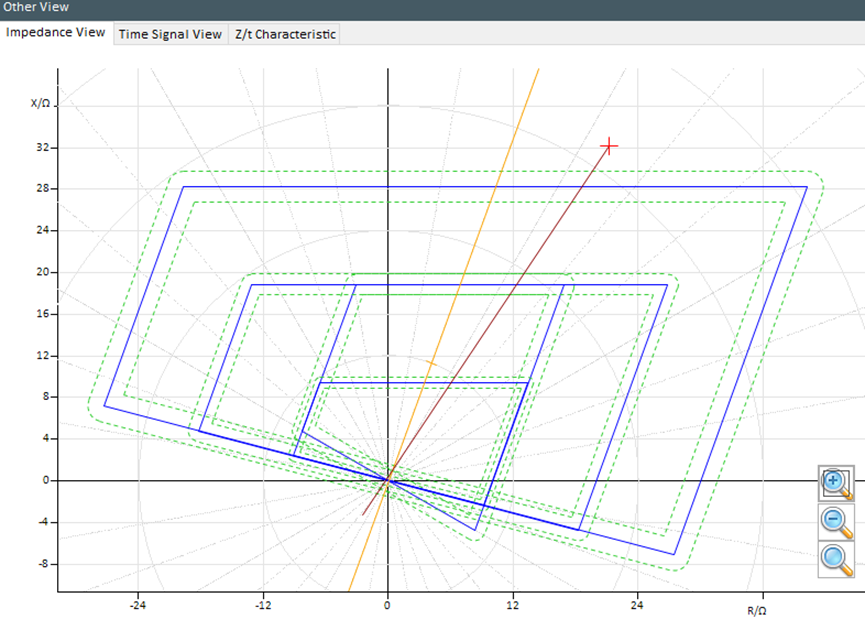865x619 pixels.
Task: Click the -8 tick label on X axis
Action: pyautogui.click(x=42, y=564)
